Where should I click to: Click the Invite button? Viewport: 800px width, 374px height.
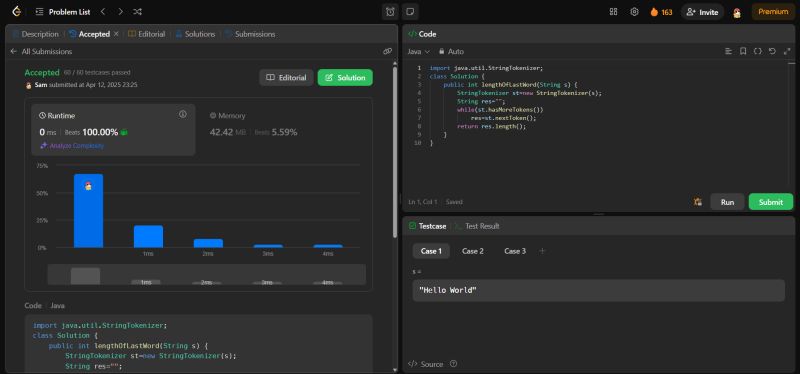click(703, 12)
